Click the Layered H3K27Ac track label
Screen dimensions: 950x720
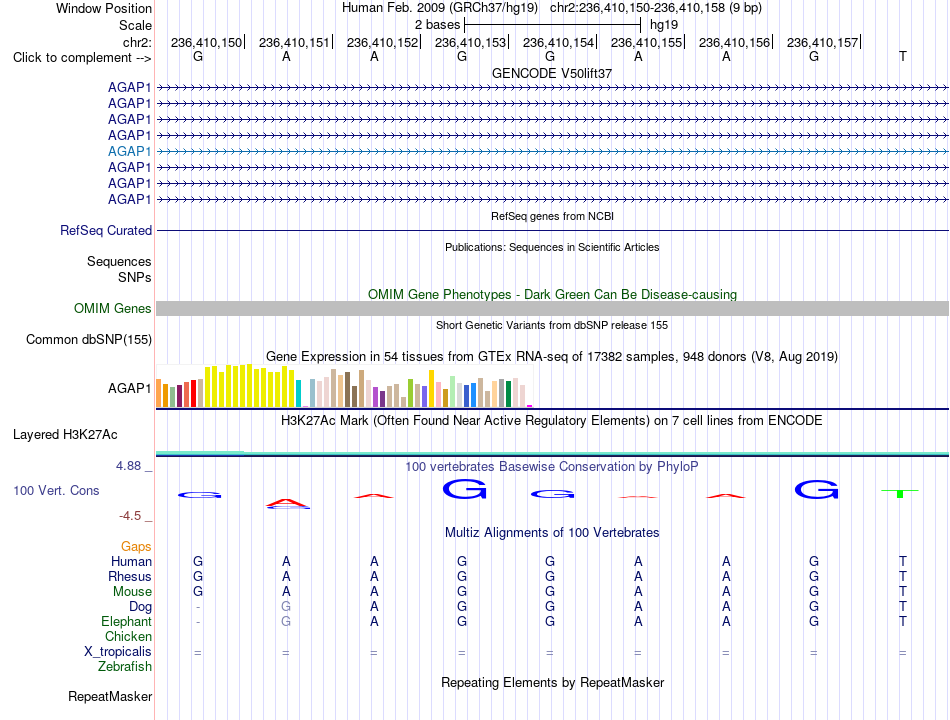(65, 435)
